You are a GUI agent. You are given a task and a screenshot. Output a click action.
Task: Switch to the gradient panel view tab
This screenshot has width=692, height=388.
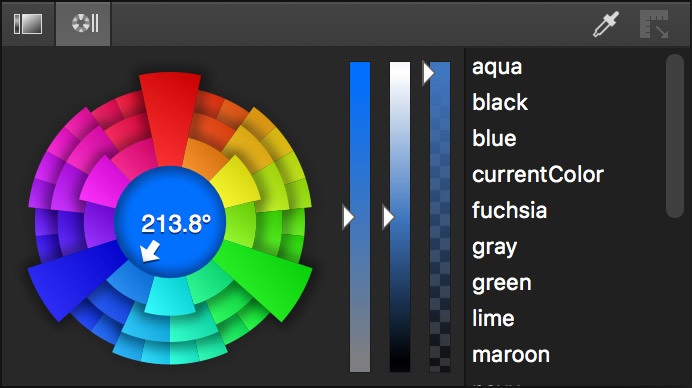click(x=28, y=24)
